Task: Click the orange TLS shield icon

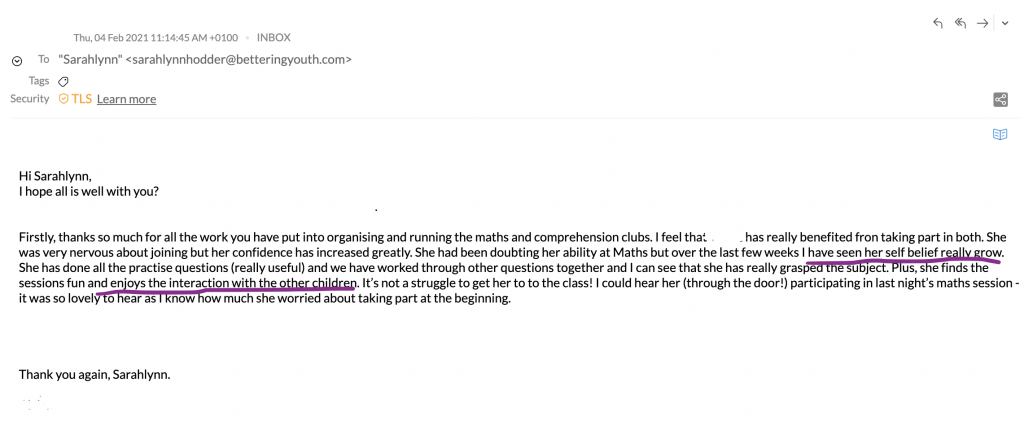Action: coord(63,99)
